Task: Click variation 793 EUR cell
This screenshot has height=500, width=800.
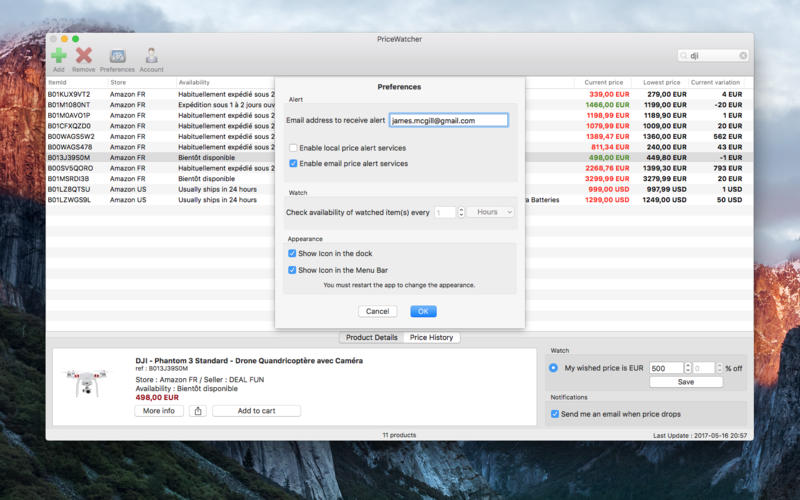Action: pyautogui.click(x=728, y=168)
